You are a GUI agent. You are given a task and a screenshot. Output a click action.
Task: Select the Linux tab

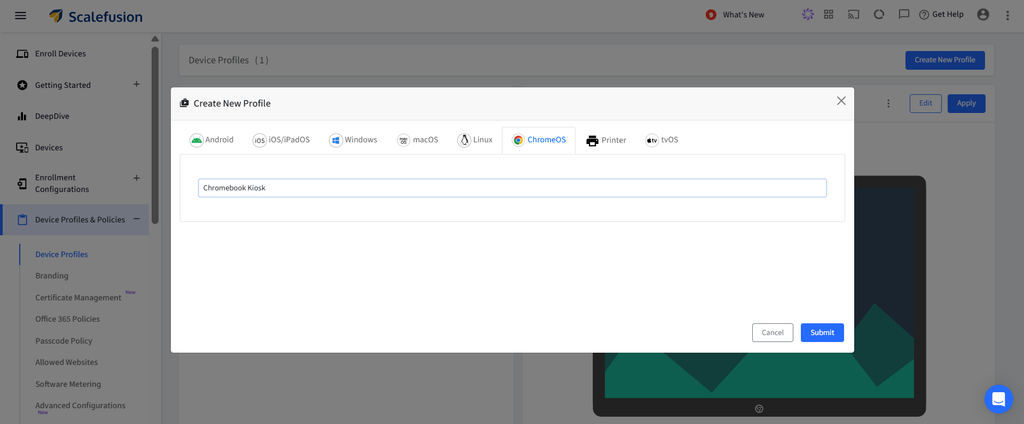[475, 140]
